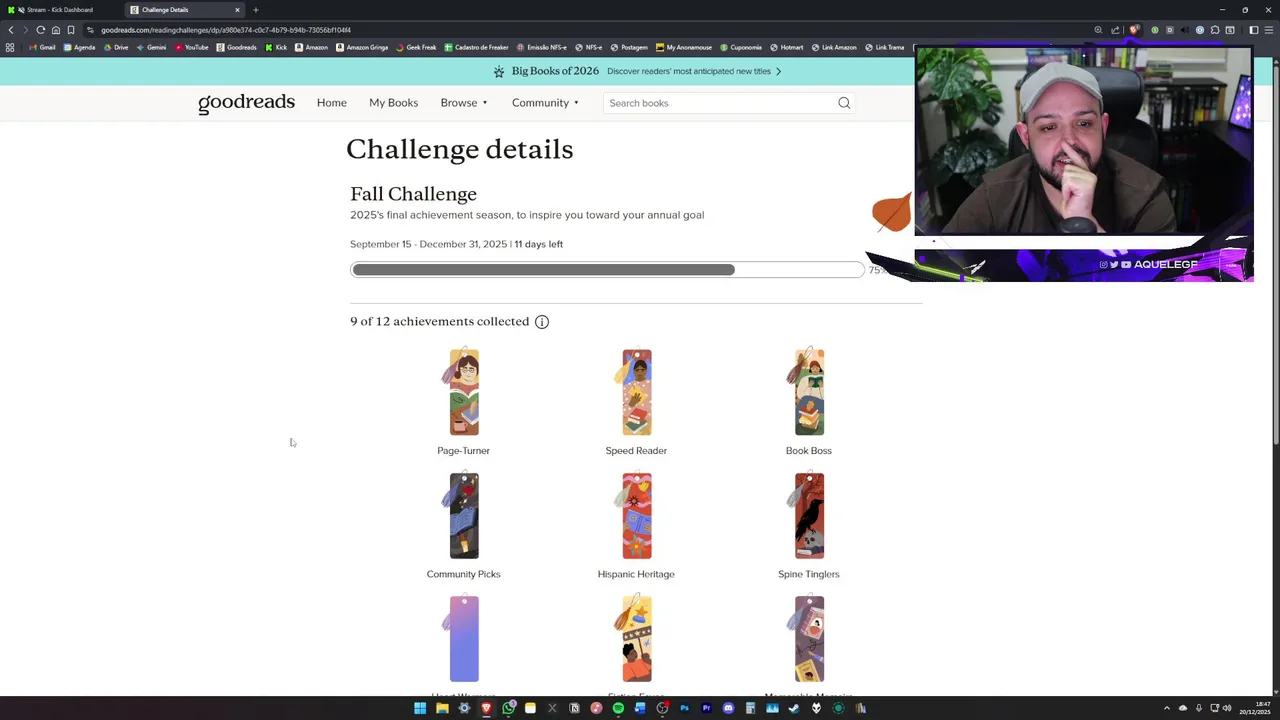Open WhatsApp from the taskbar
Viewport: 1280px width, 720px height.
[x=508, y=708]
